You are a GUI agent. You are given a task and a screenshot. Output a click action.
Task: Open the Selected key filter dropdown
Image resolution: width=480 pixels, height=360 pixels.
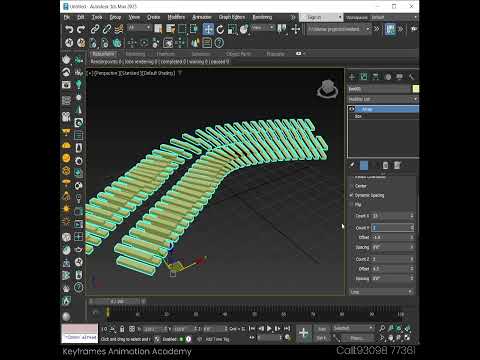353,328
